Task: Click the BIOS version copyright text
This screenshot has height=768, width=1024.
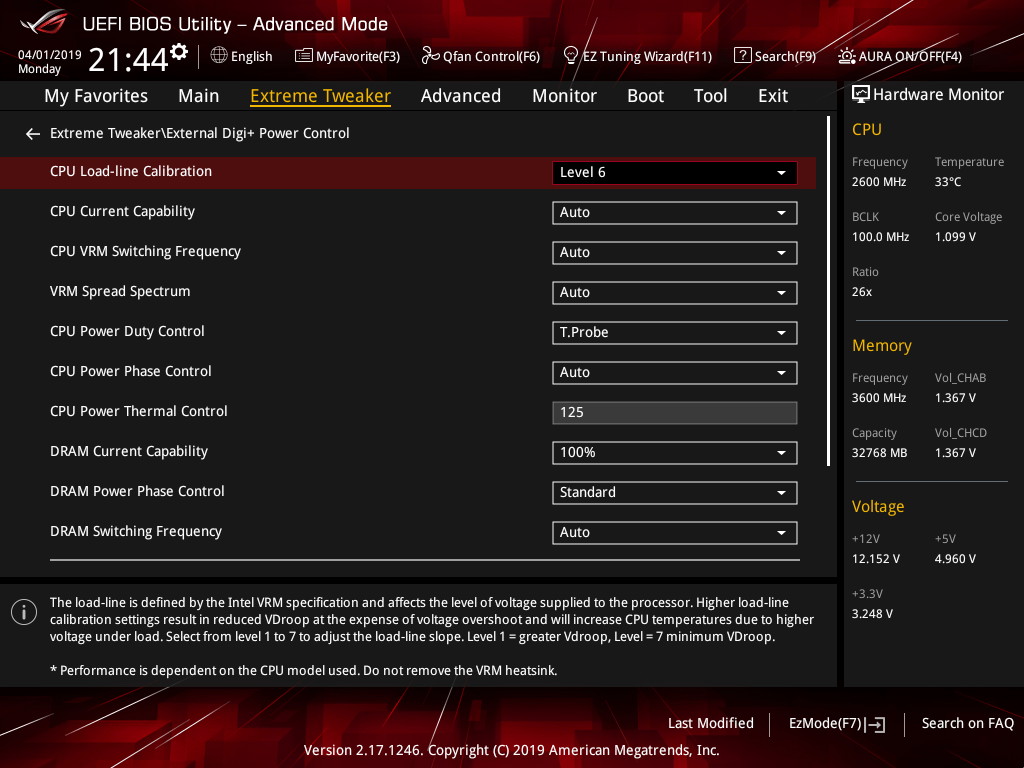Action: 511,750
